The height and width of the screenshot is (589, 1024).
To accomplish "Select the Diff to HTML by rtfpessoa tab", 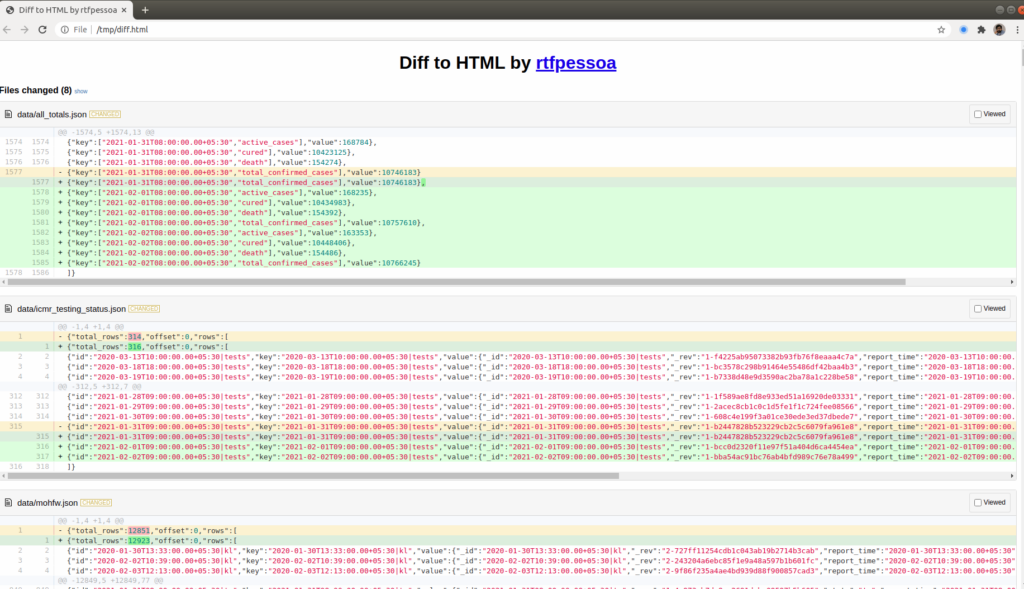I will coord(67,10).
